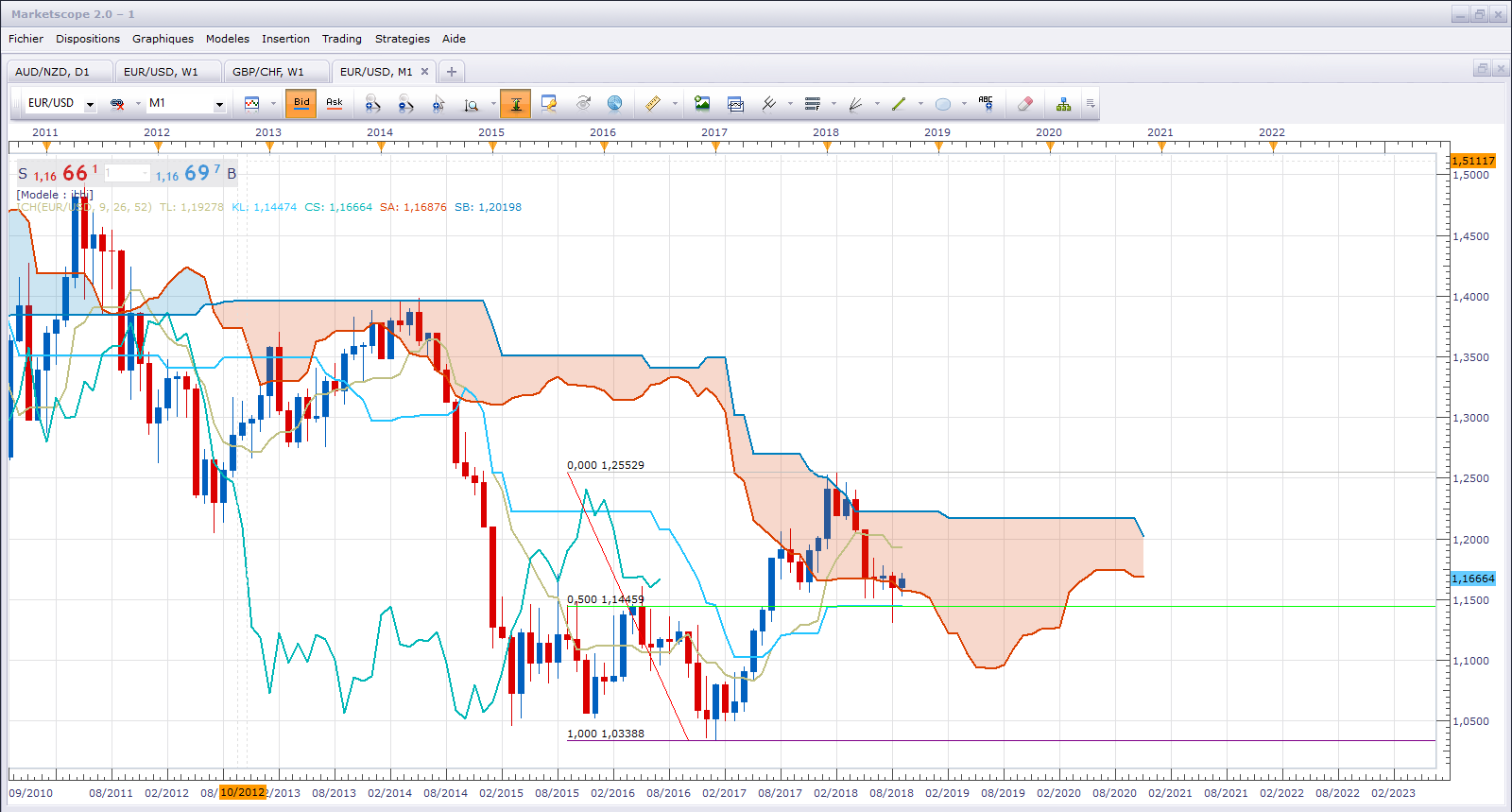
Task: Expand the line tool dropdown arrow
Action: (x=920, y=104)
